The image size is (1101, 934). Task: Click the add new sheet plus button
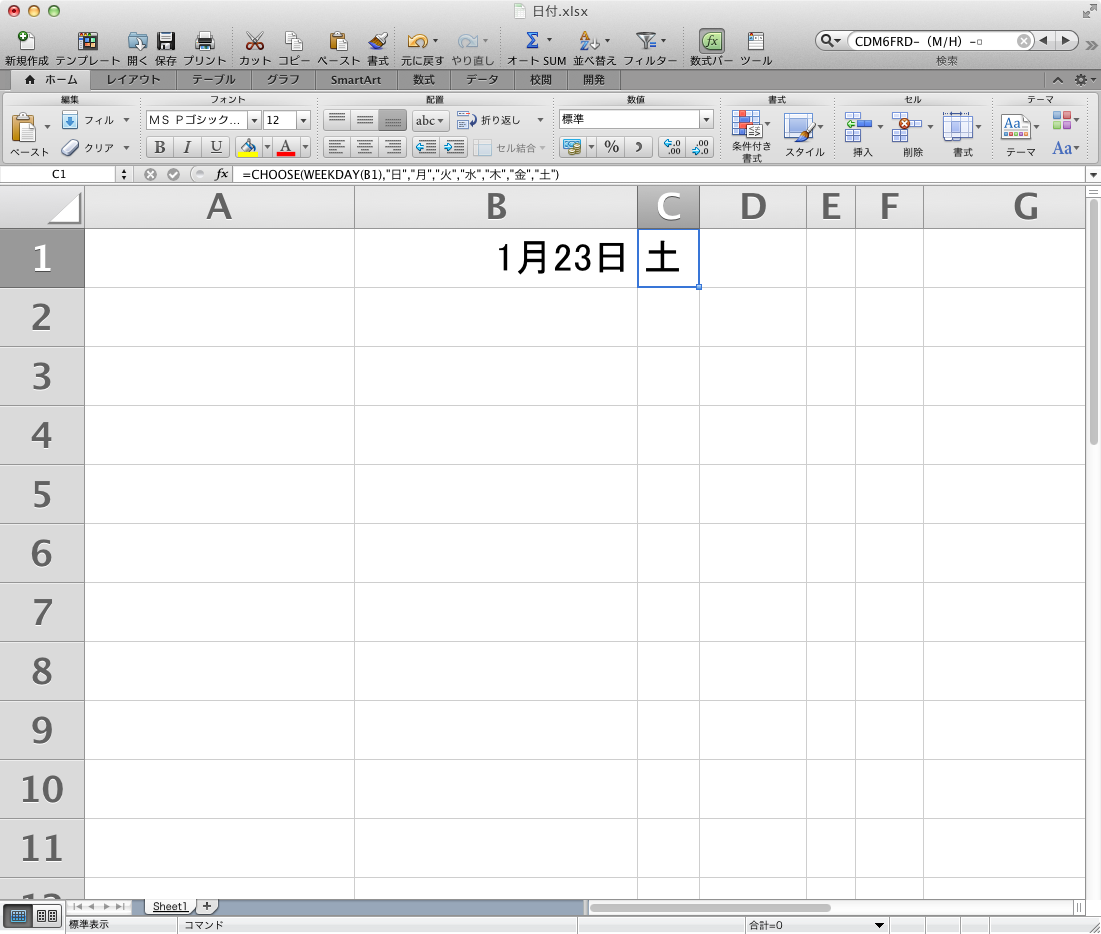(x=207, y=906)
